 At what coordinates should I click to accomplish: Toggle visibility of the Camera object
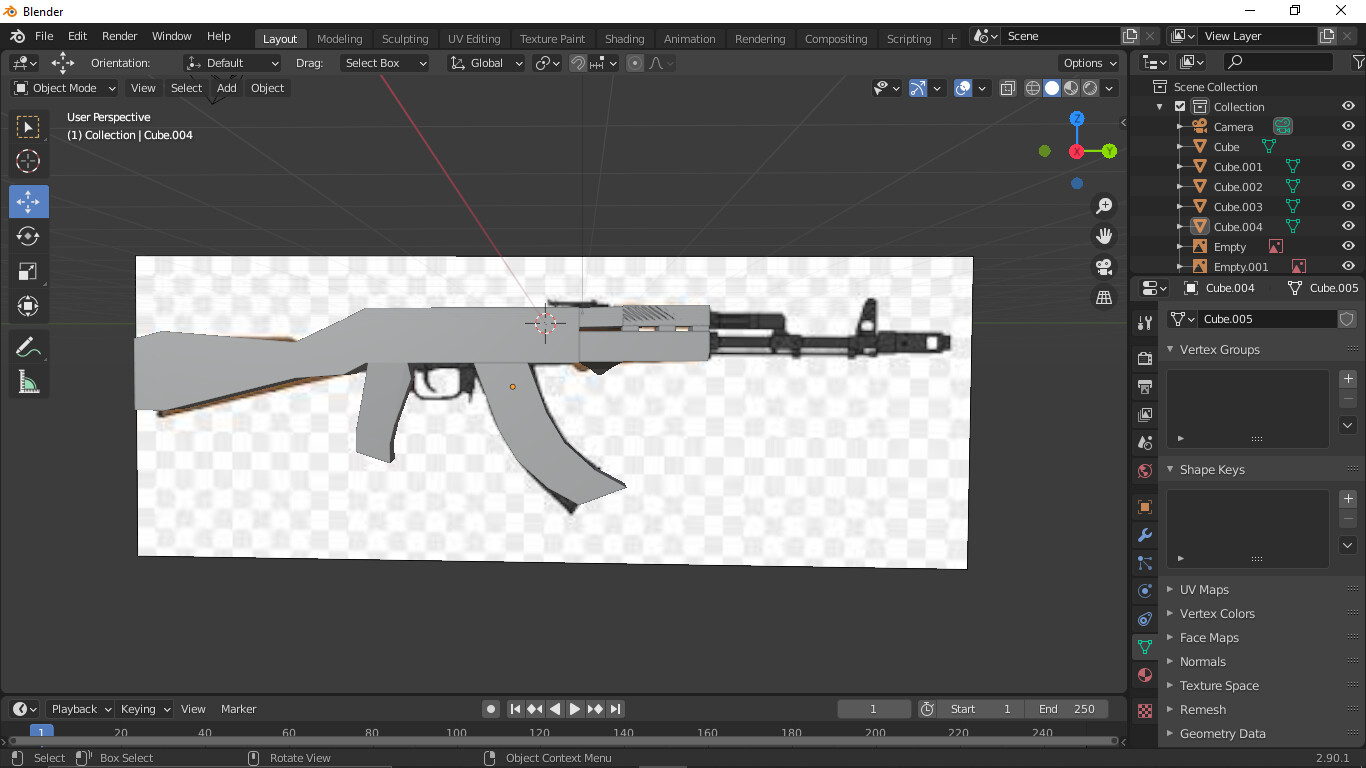[x=1348, y=127]
